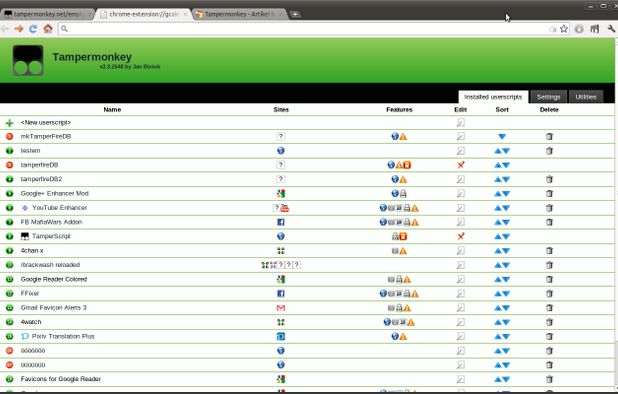Click globe site icon in TamperScript row
618x394 pixels.
(281, 236)
